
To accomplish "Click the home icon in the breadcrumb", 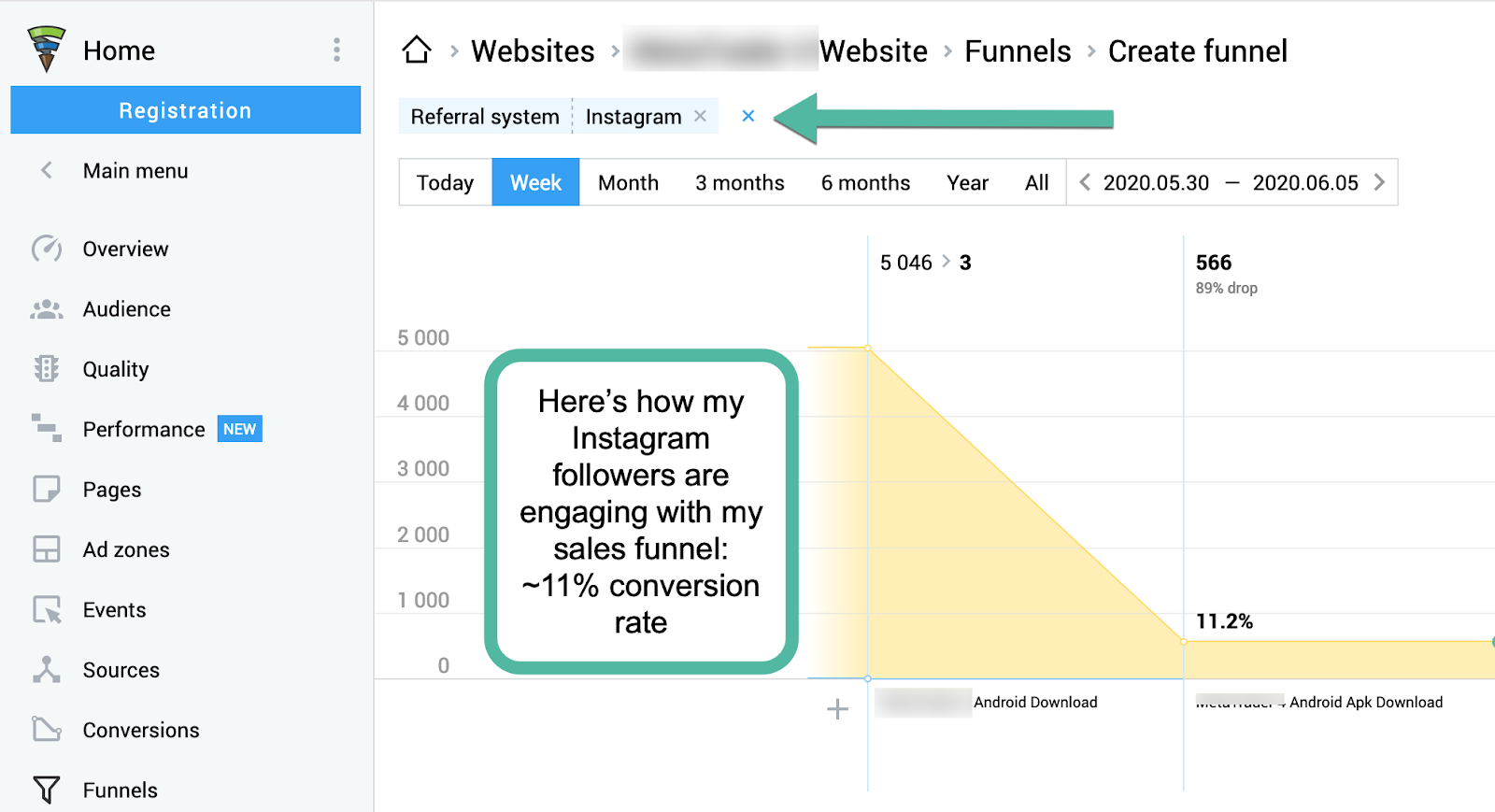I will tap(417, 50).
